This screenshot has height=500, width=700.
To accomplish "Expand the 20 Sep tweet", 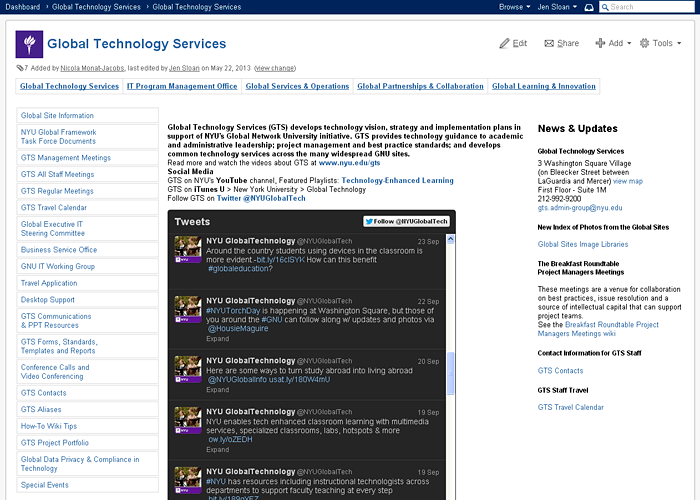I will tap(217, 390).
